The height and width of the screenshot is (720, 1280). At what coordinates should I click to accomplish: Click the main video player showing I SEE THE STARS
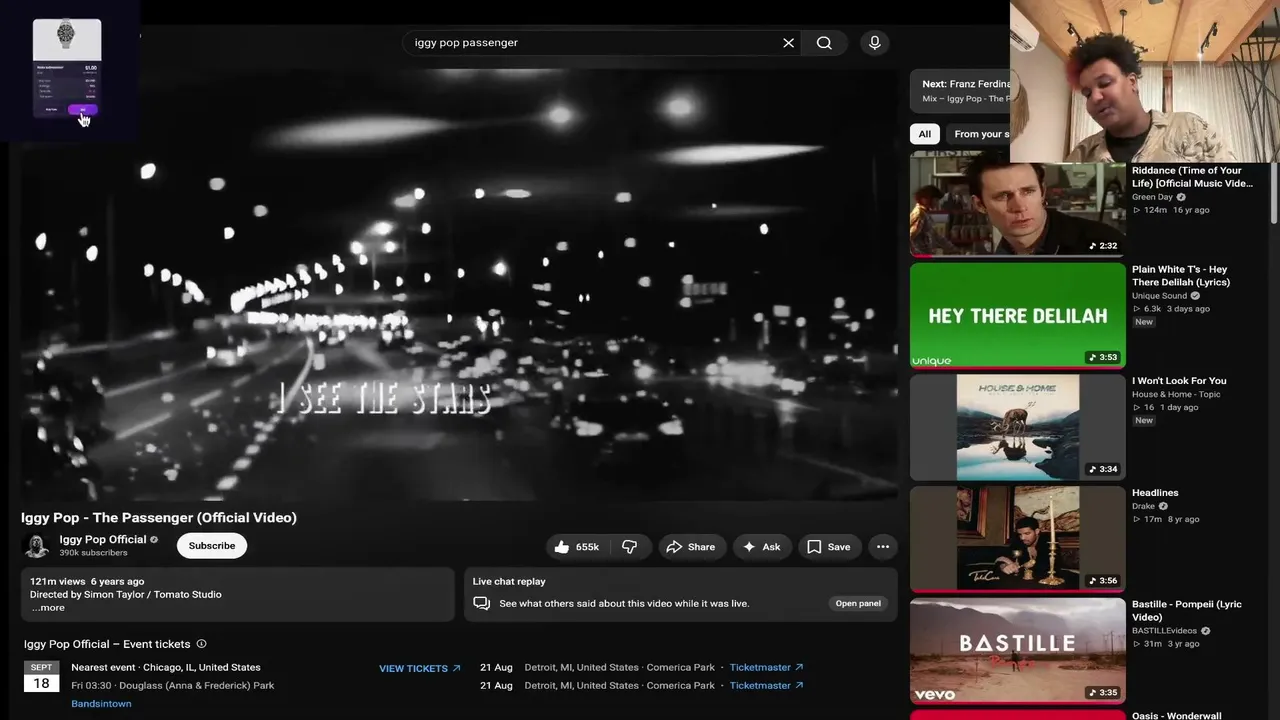point(459,284)
